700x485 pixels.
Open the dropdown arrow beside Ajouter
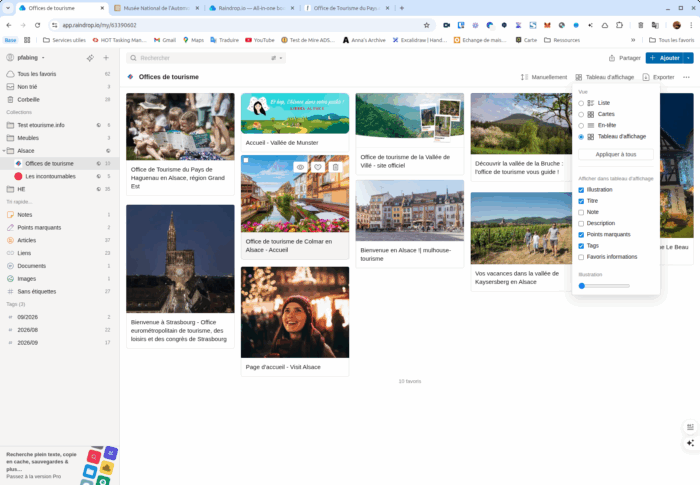[688, 58]
